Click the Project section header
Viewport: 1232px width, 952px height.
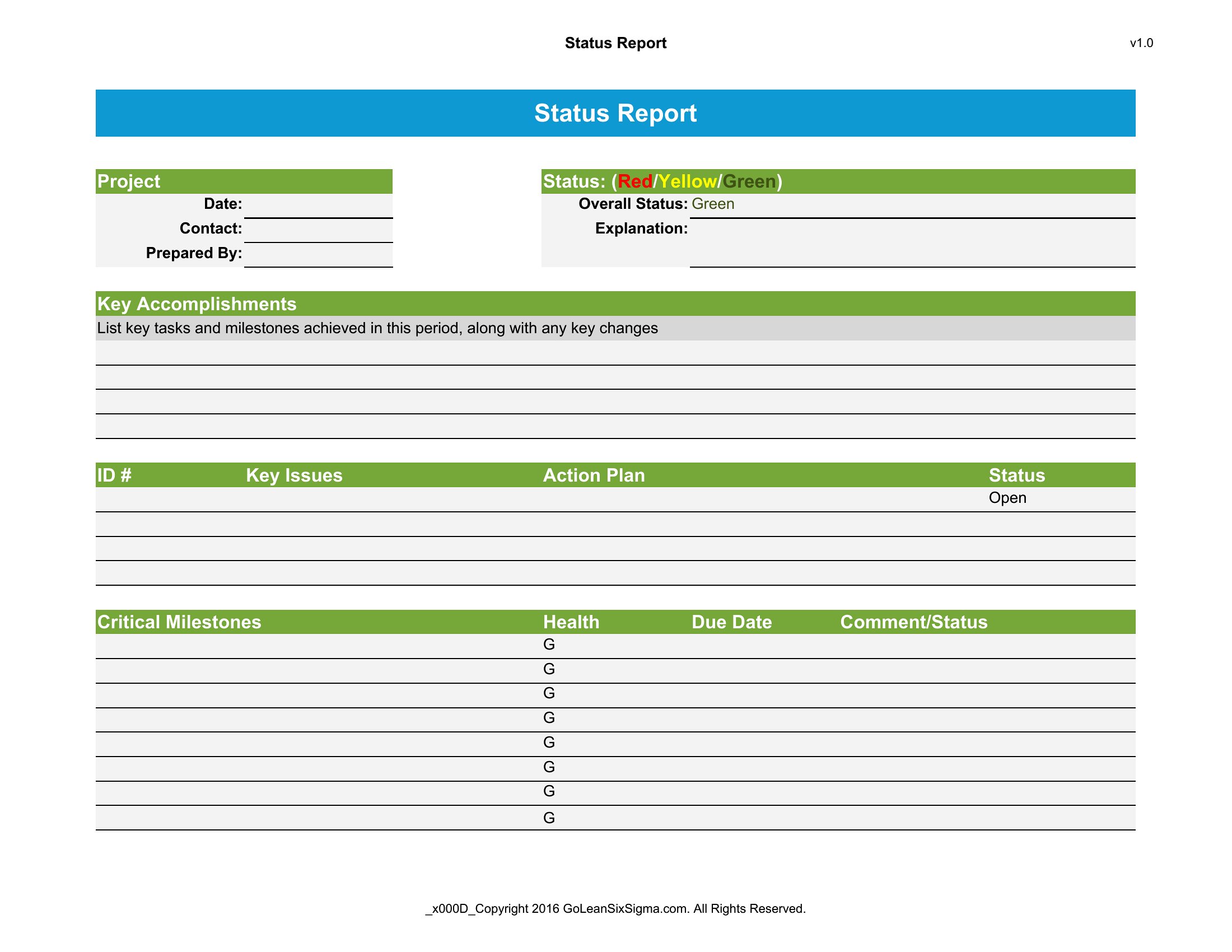pos(244,181)
